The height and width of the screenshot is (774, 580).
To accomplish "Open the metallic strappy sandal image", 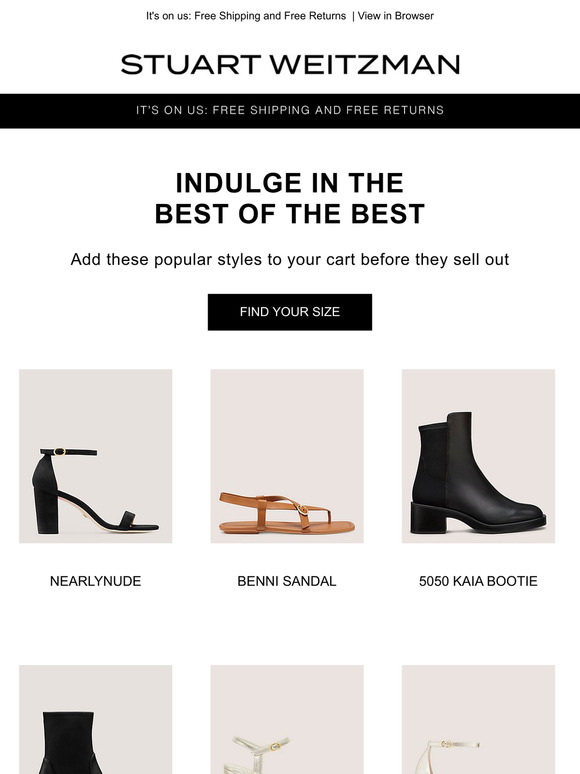I will [287, 720].
